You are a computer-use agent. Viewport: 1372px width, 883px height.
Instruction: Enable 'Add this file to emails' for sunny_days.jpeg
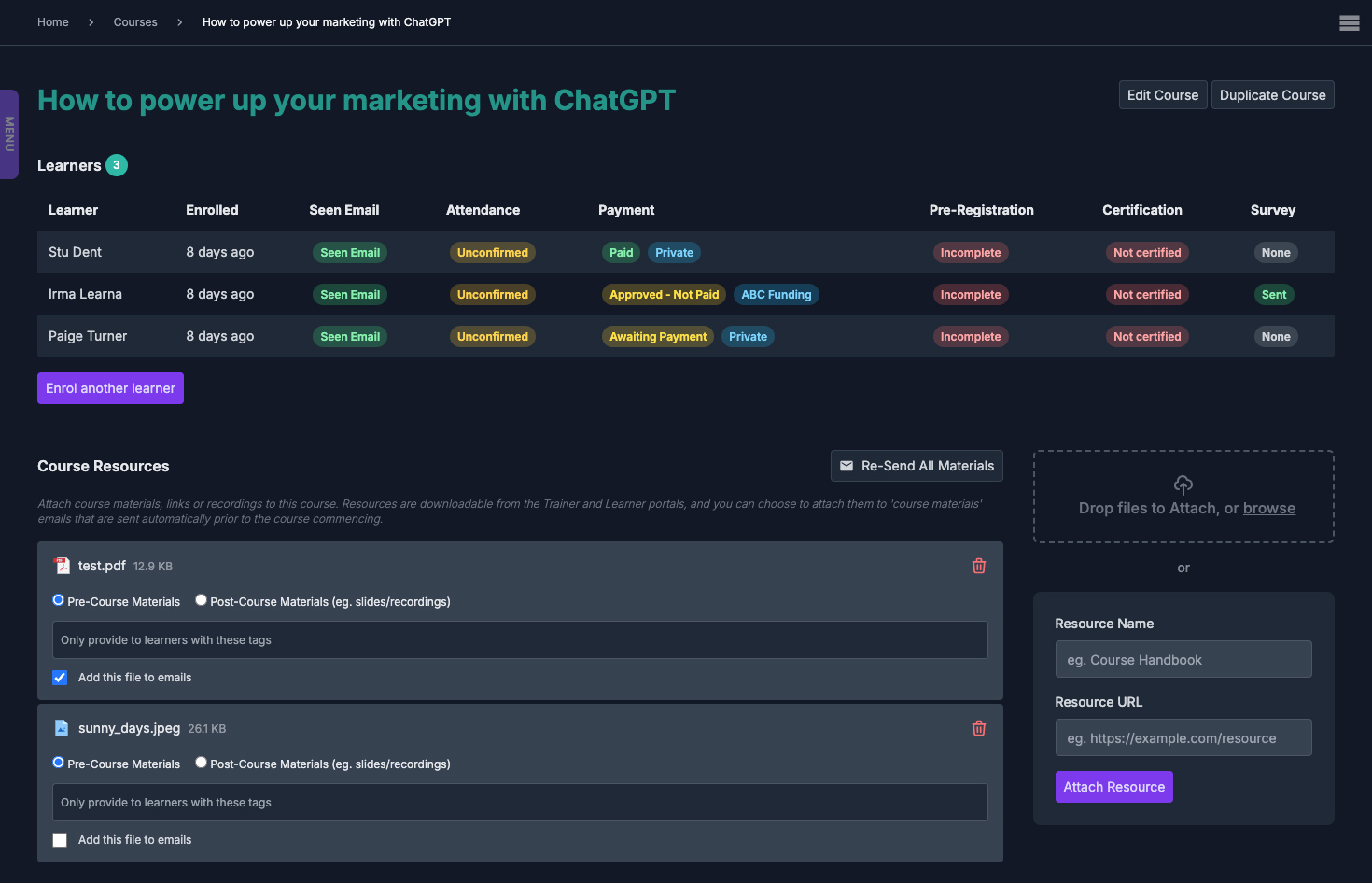click(60, 840)
